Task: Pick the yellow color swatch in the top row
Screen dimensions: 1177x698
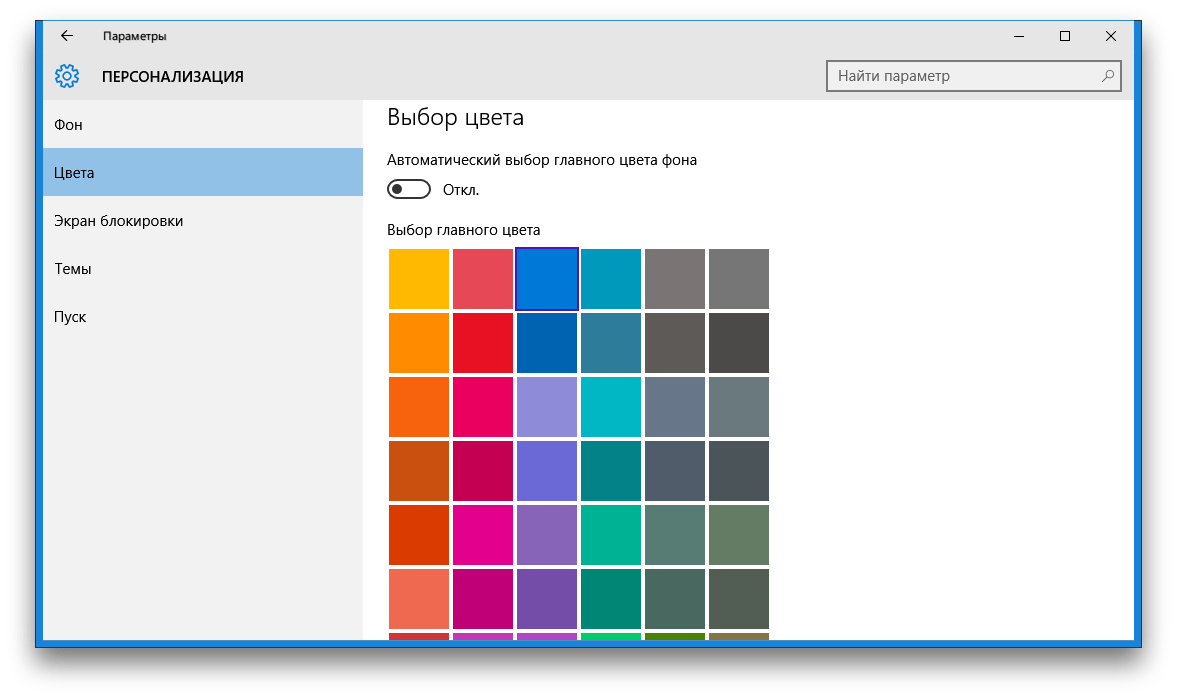Action: click(x=419, y=279)
